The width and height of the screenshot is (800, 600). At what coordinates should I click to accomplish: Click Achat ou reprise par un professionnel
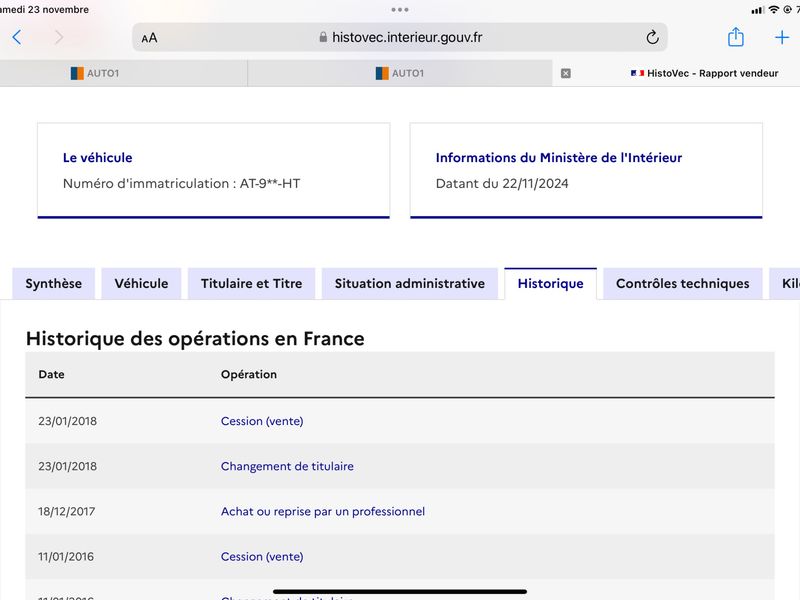323,511
